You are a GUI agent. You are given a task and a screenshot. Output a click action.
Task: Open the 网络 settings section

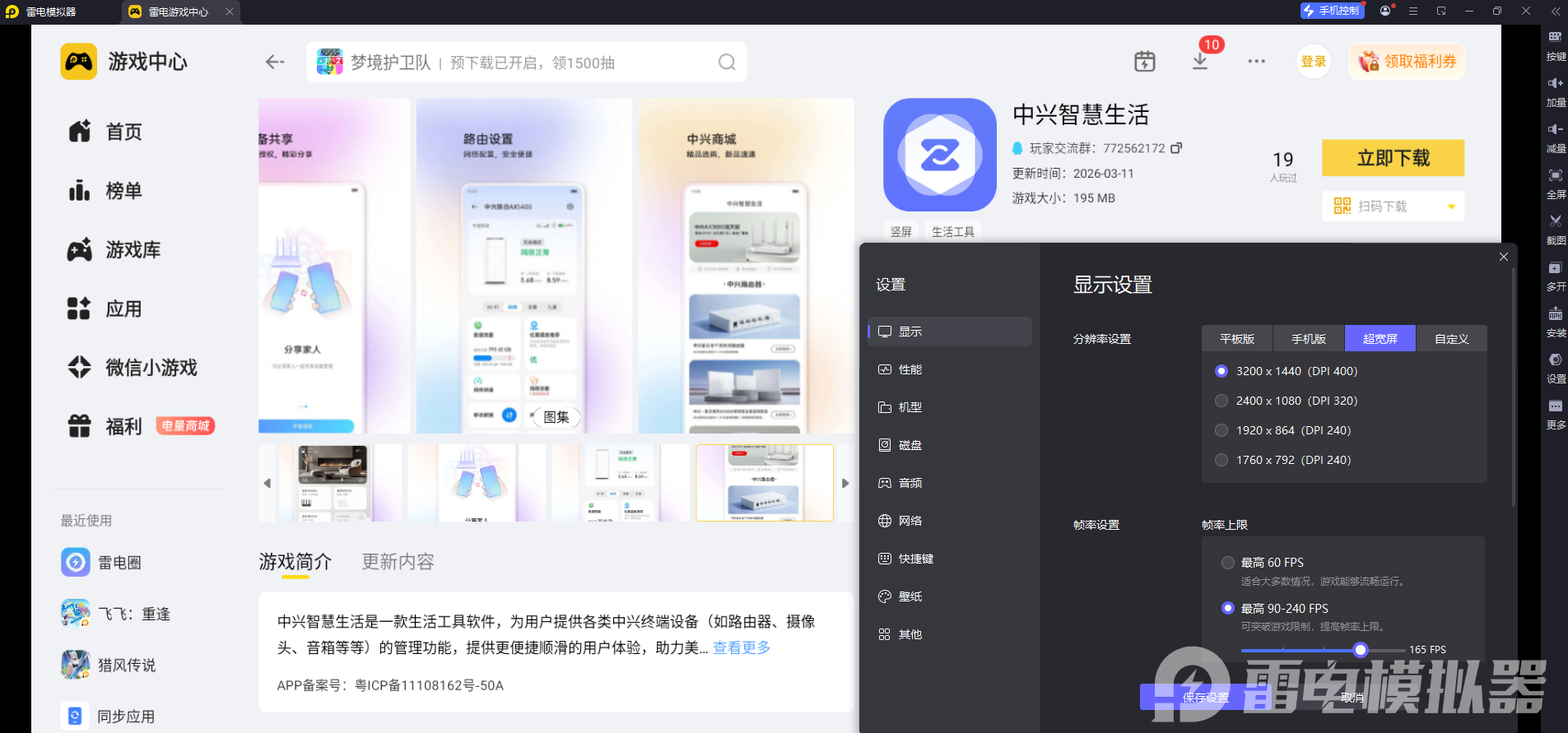(x=950, y=521)
